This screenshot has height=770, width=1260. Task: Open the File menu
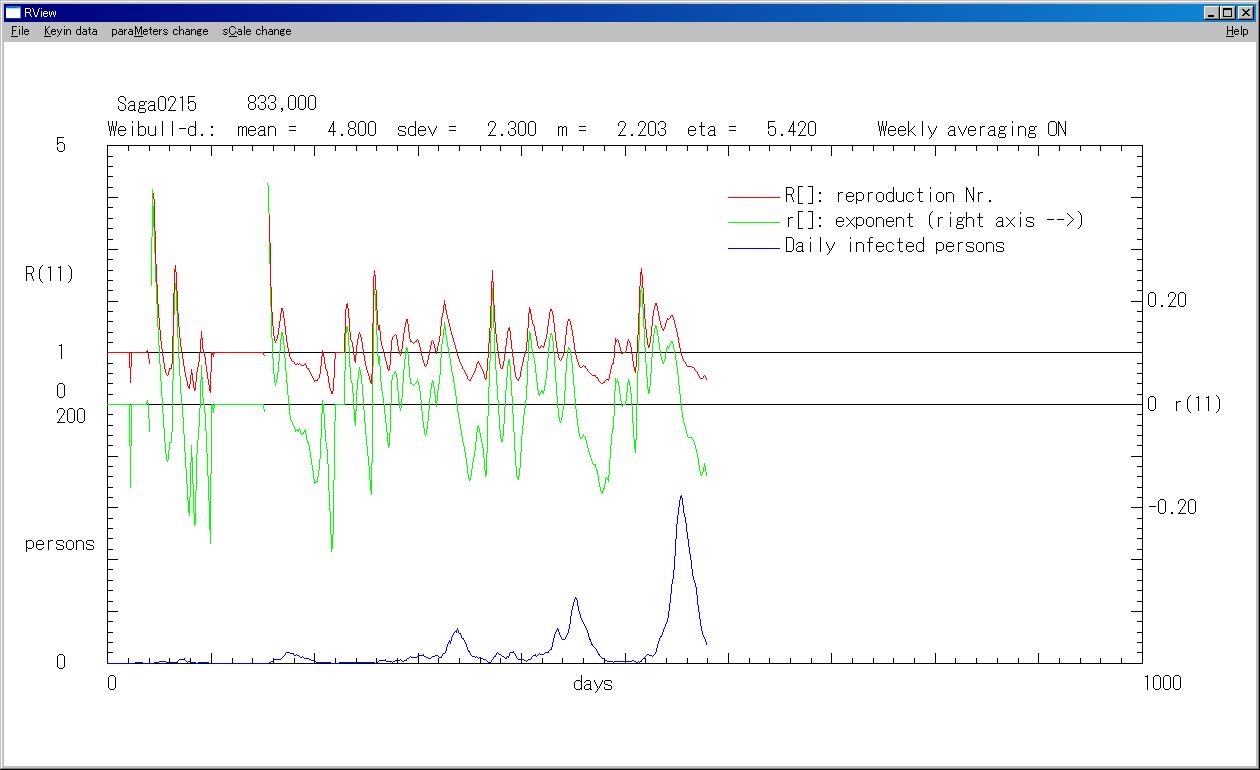point(20,31)
